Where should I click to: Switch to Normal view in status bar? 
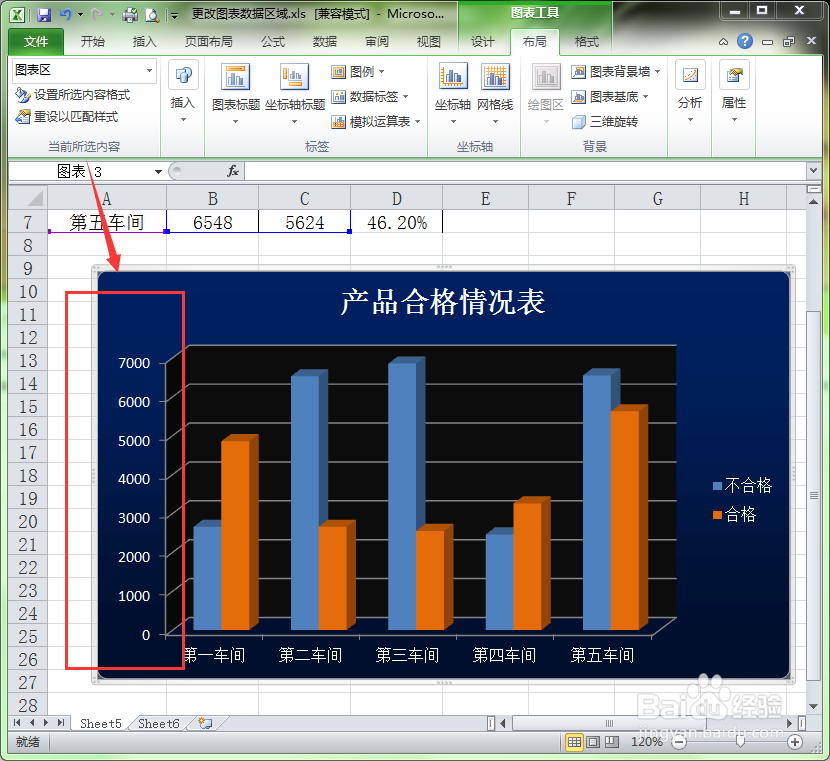coord(574,742)
